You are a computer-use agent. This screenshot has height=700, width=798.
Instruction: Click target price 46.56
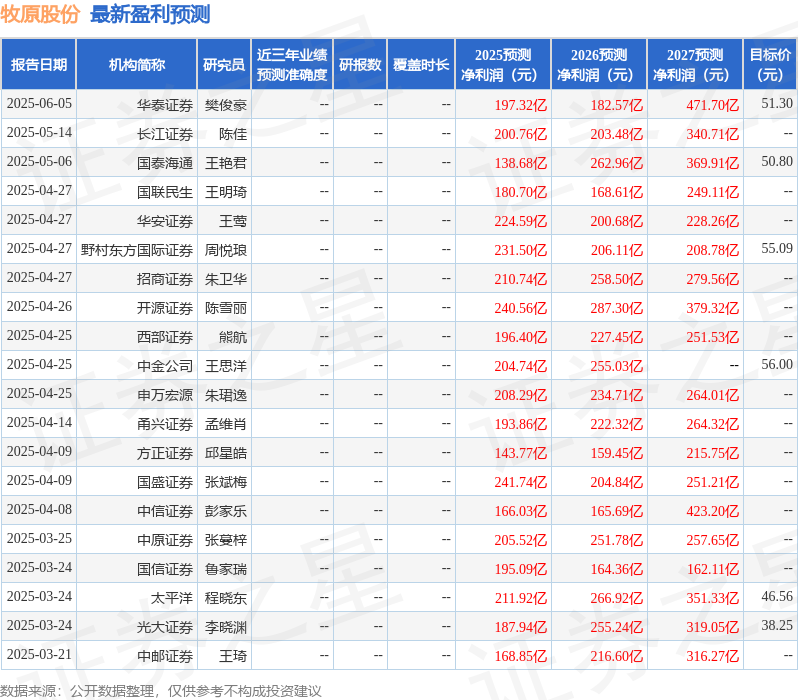777,596
